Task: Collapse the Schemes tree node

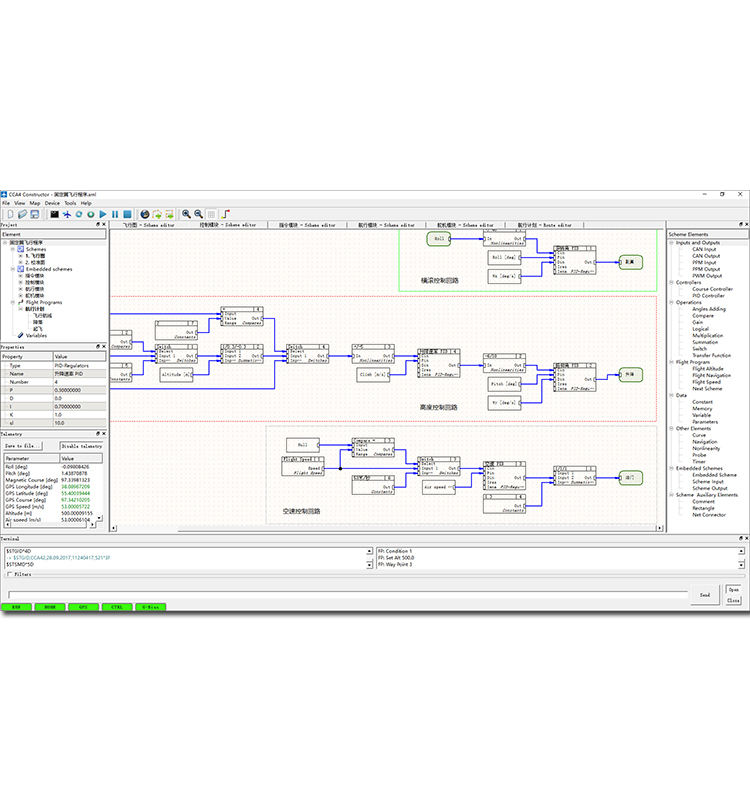Action: coord(13,249)
